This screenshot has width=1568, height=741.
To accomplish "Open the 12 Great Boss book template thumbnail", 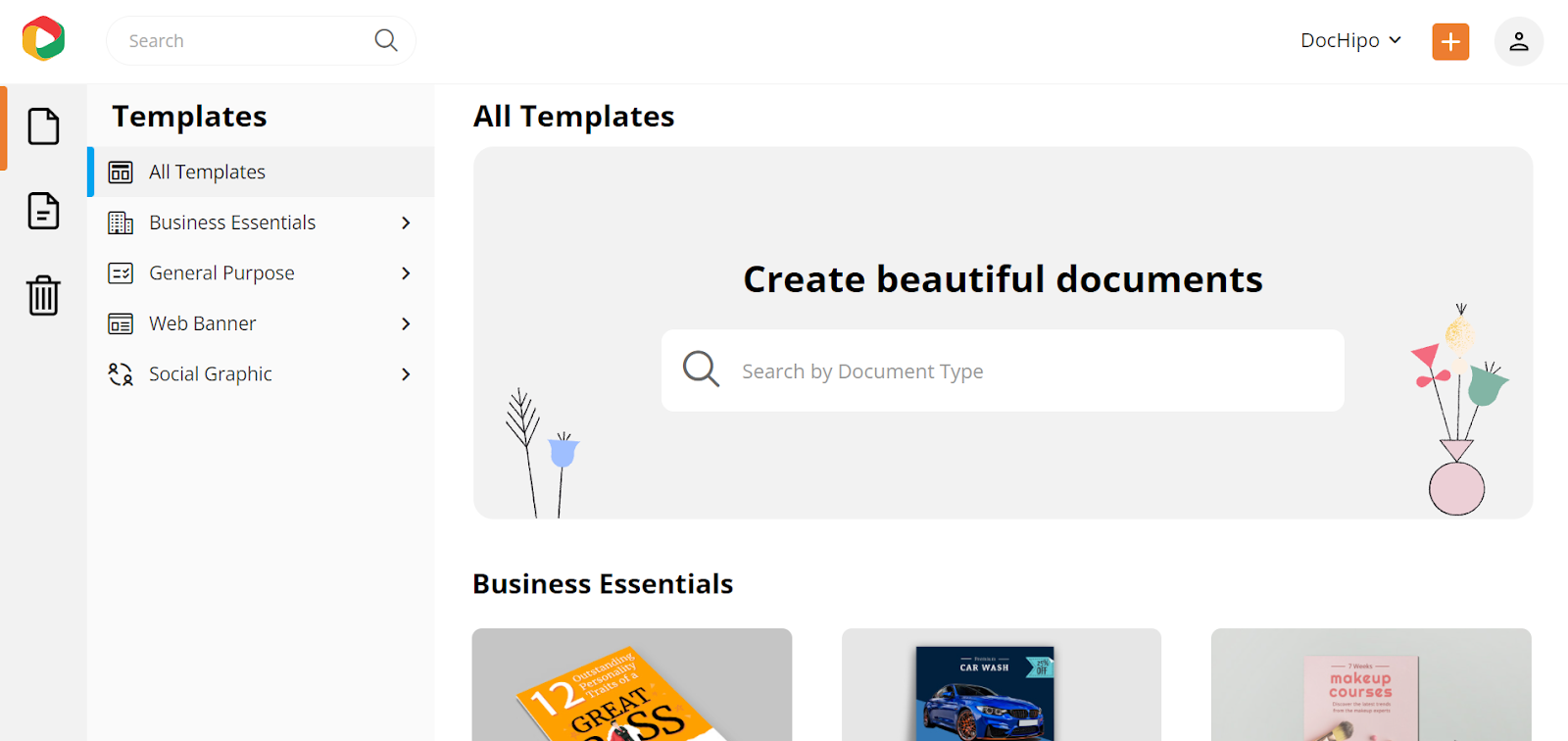I will click(x=632, y=684).
